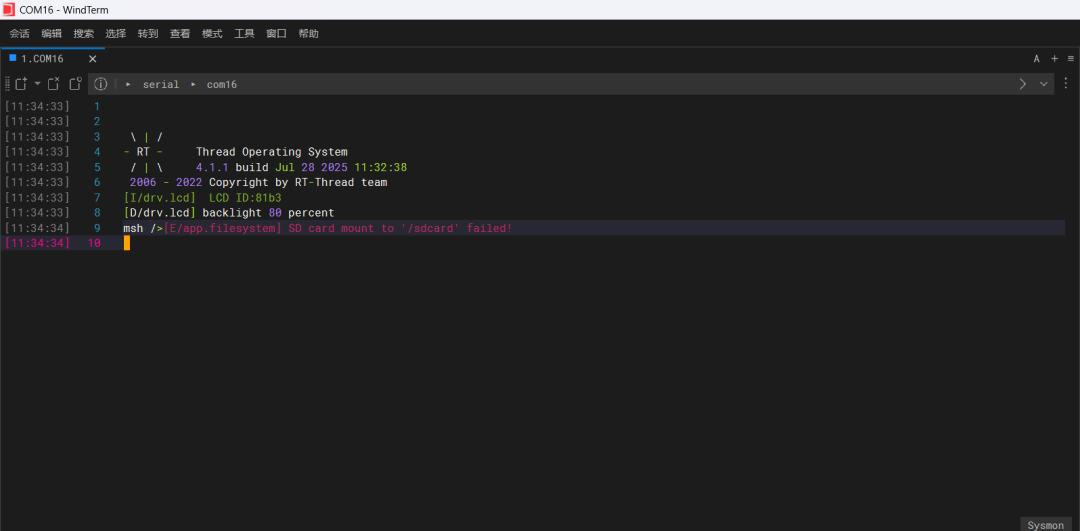Click the reconnect session icon
Image resolution: width=1080 pixels, height=531 pixels.
(75, 84)
